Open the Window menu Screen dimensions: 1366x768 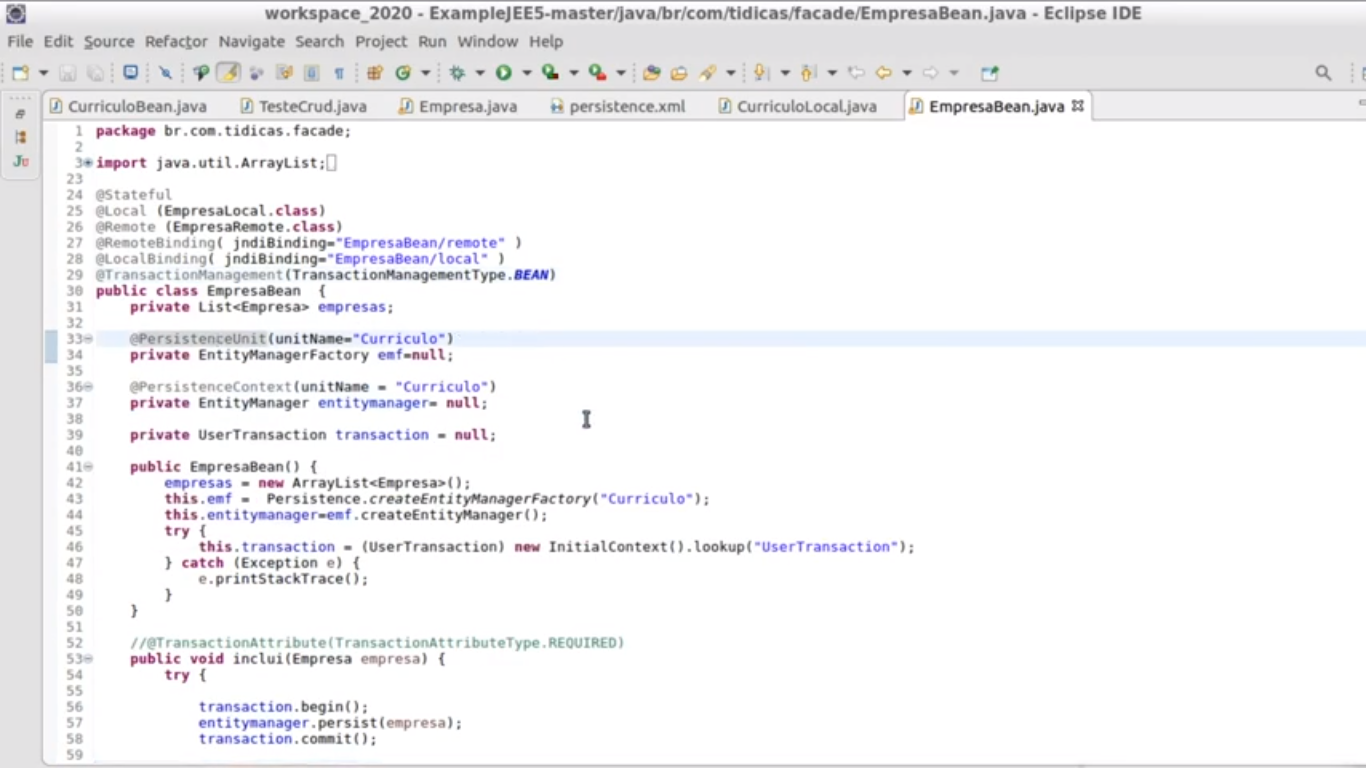(488, 41)
